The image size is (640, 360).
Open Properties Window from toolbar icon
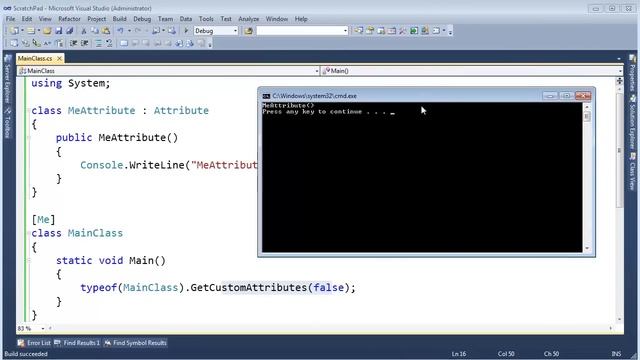tap(369, 31)
